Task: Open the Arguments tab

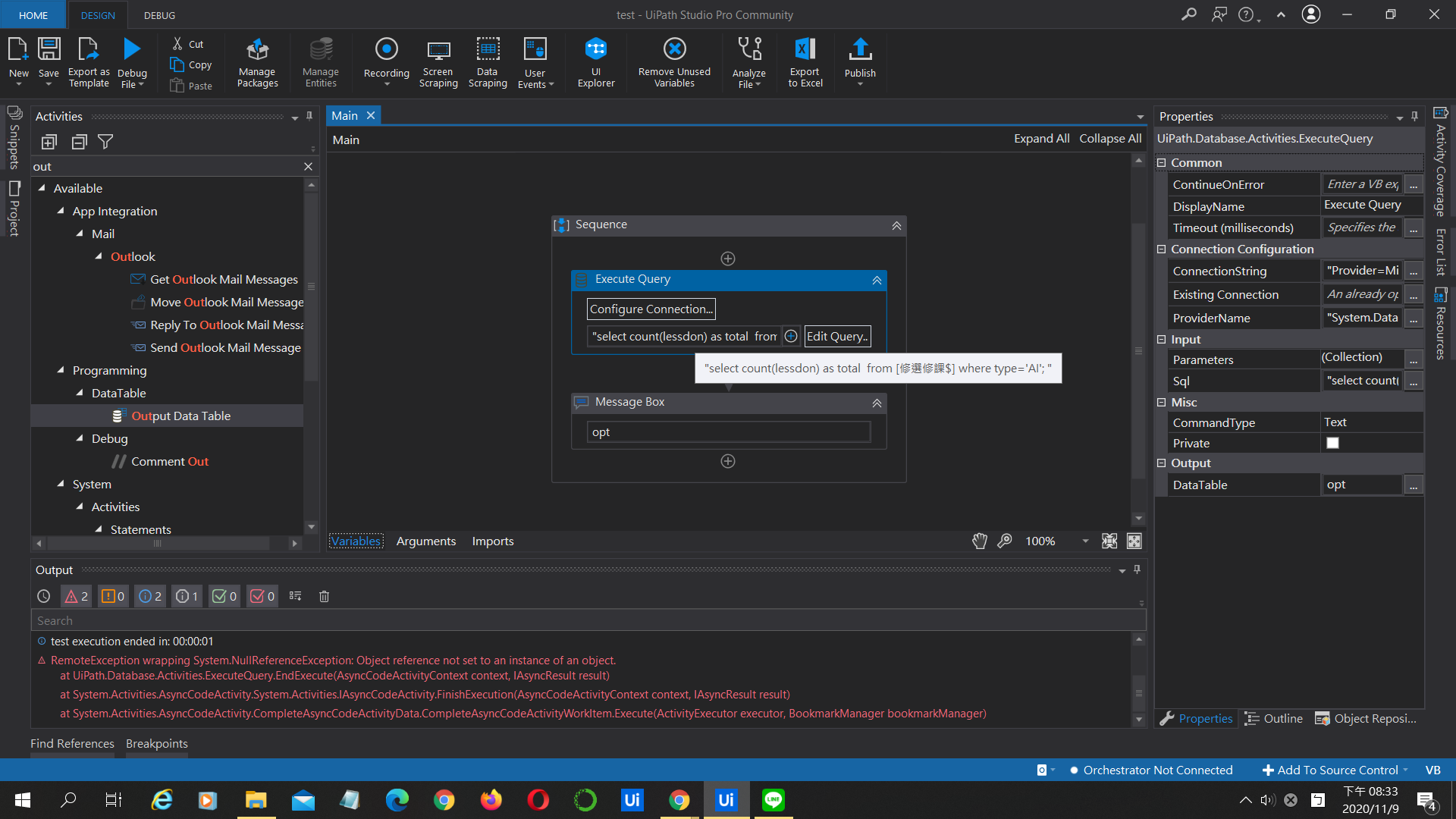Action: [x=425, y=541]
